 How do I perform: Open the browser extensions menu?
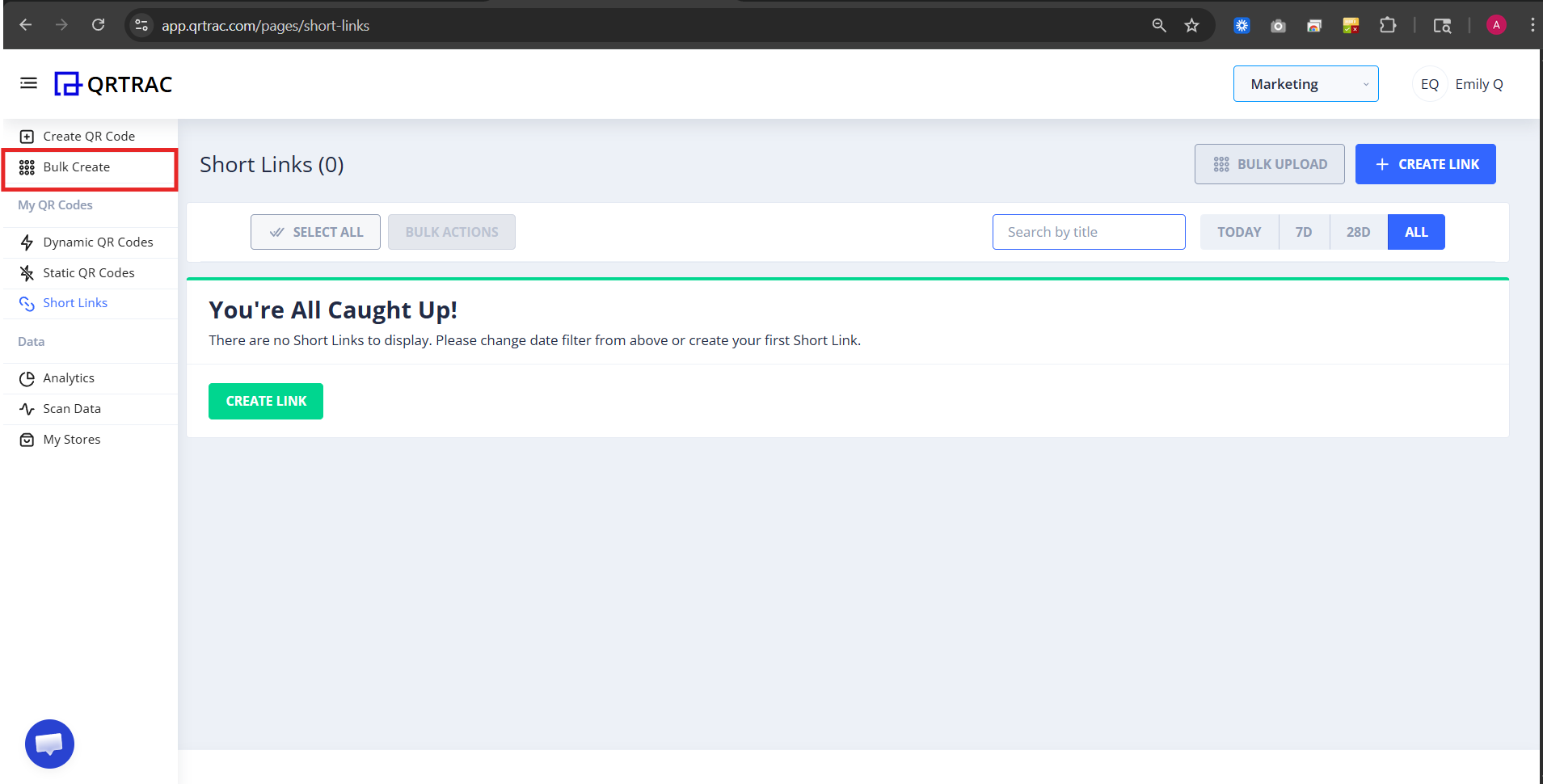click(1388, 25)
